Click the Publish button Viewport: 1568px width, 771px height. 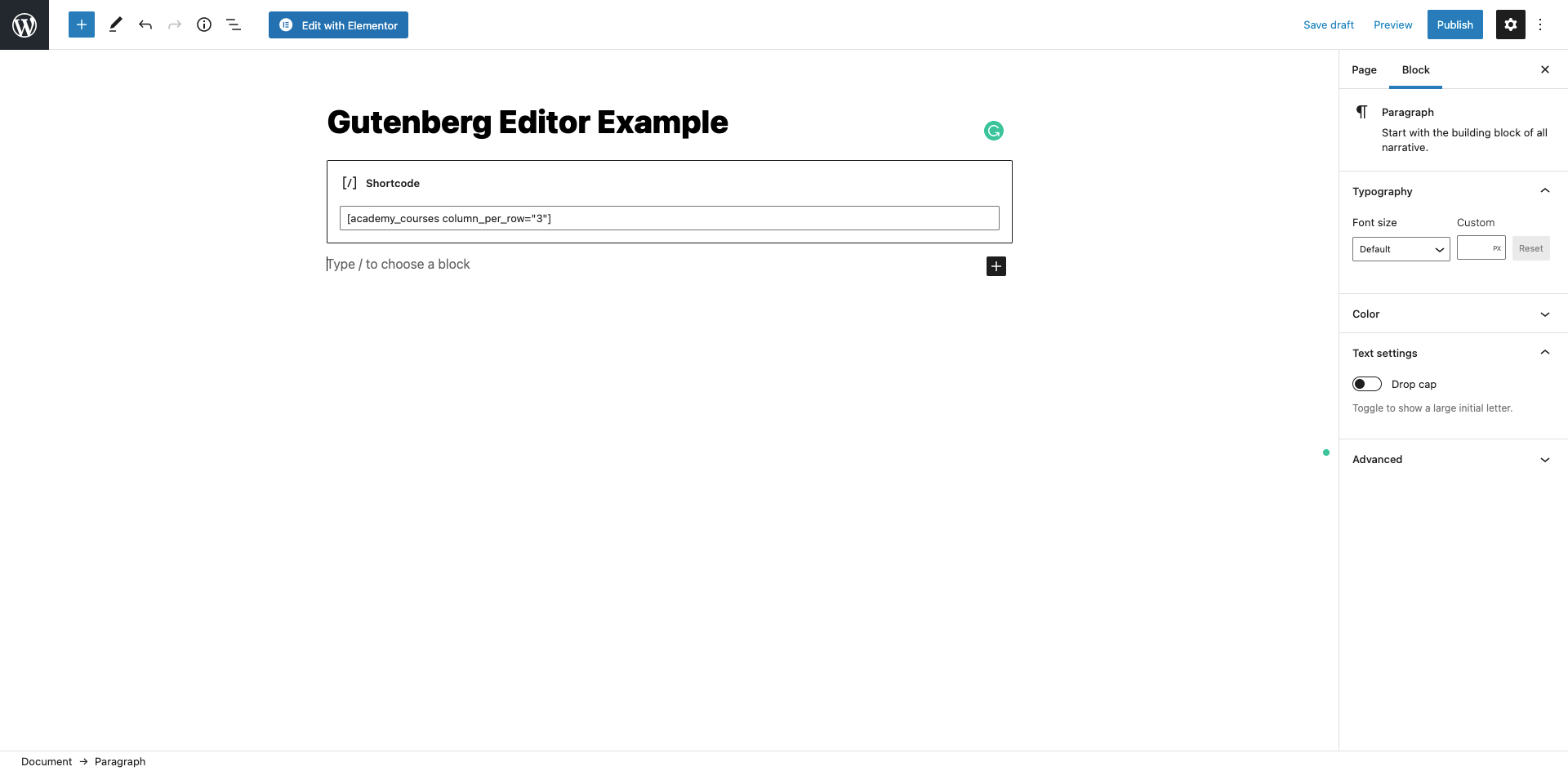click(1454, 25)
